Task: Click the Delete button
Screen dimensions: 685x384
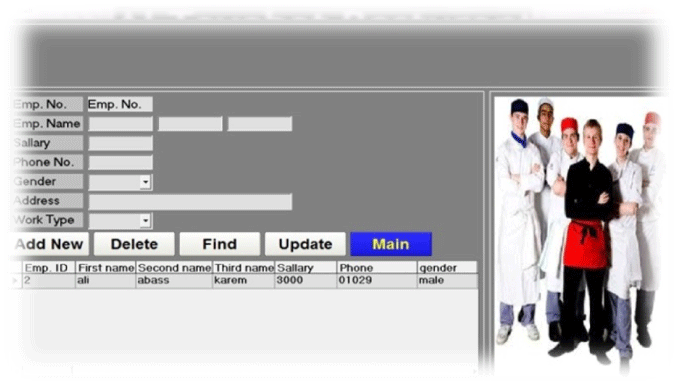Action: (134, 244)
